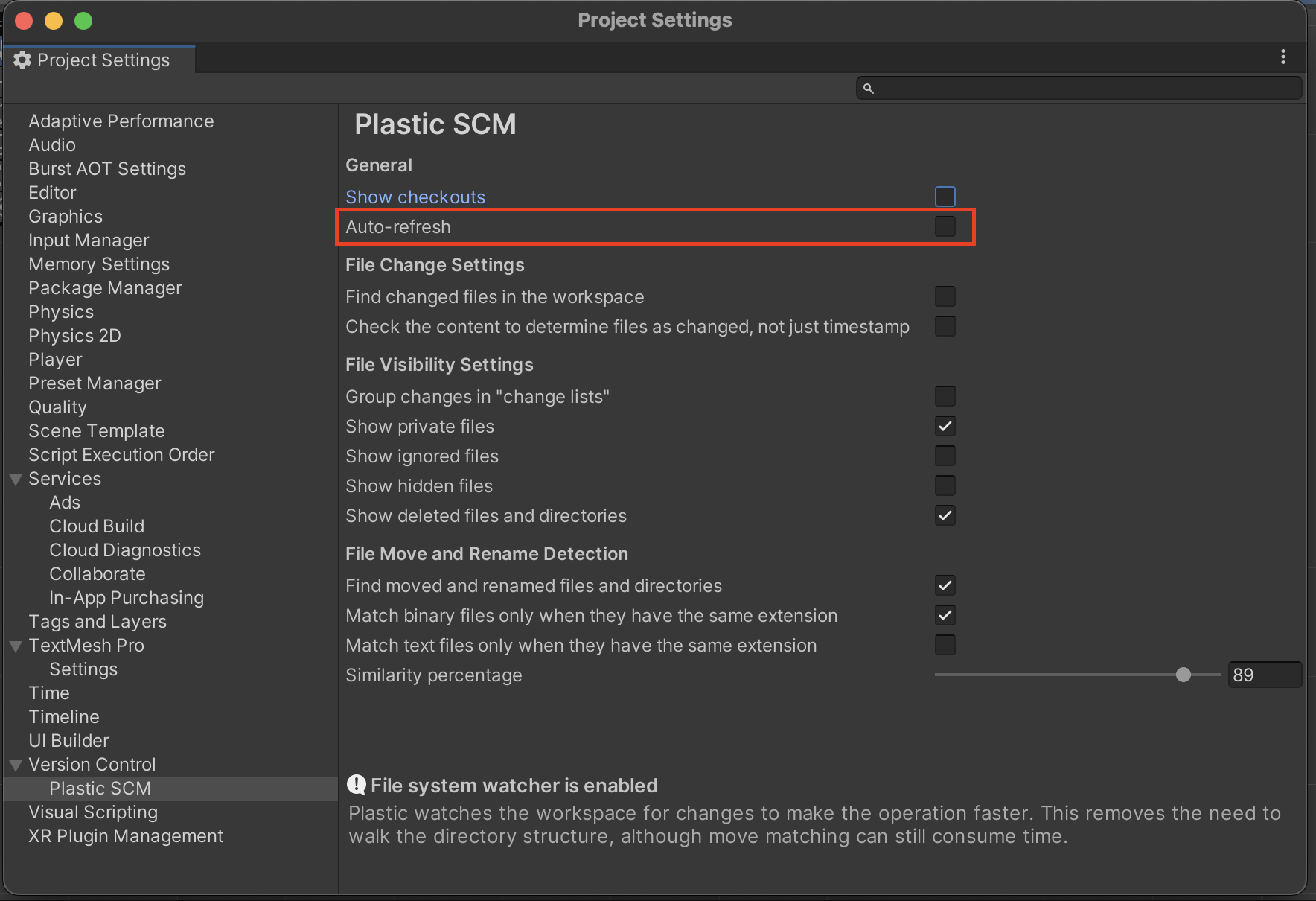
Task: Enable the Show checkouts checkbox
Action: click(x=945, y=197)
